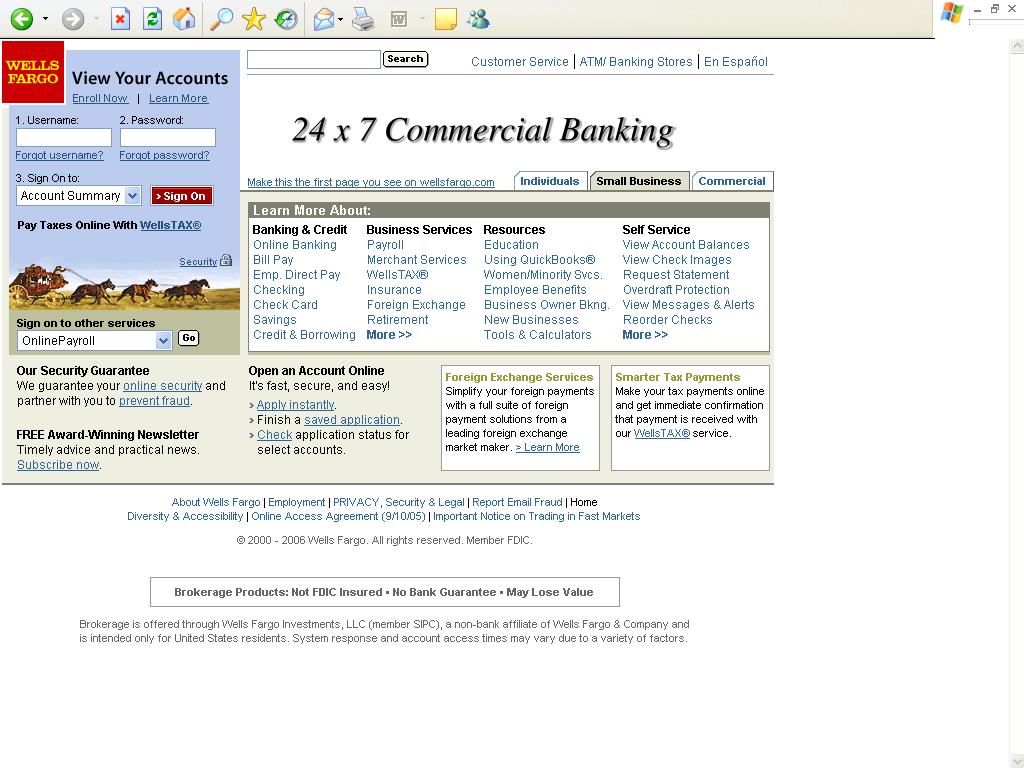Screen dimensions: 1024x768
Task: Click Learn More next to Enroll Now
Action: click(178, 98)
